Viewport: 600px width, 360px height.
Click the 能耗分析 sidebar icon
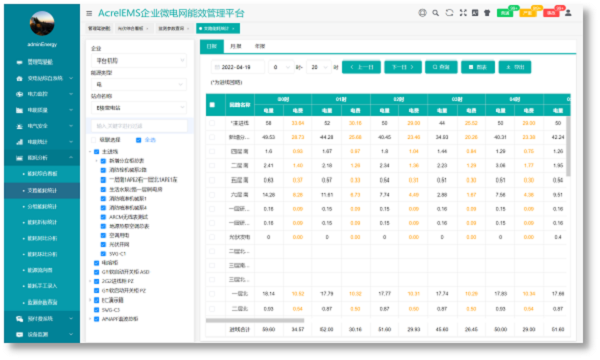20,158
